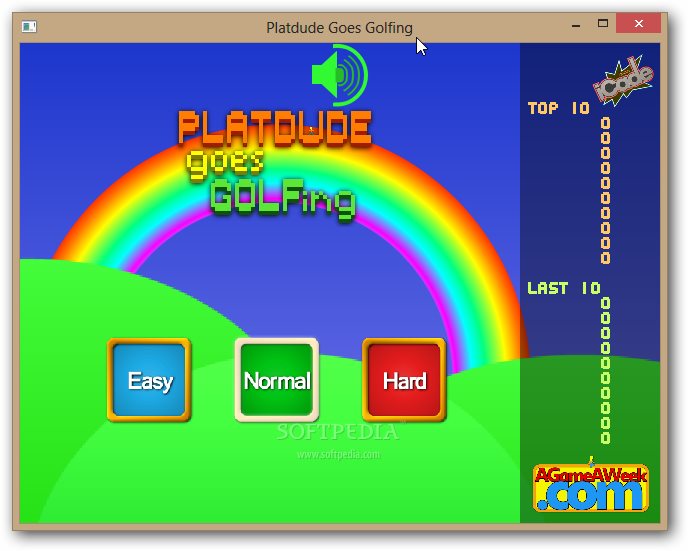688x551 pixels.
Task: Click the 'Platdude Goes Golfing' window title
Action: pos(339,28)
